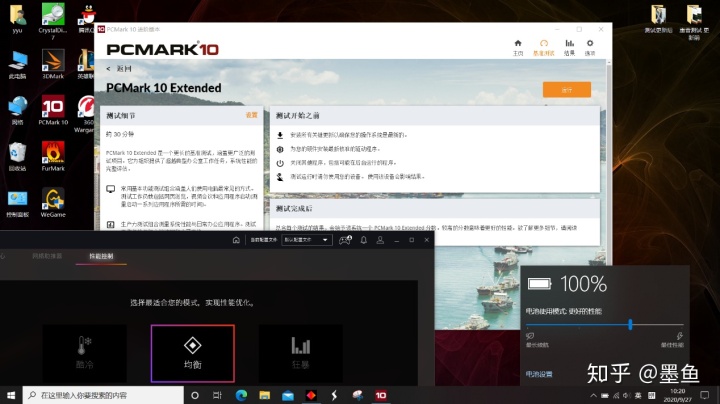Click the network tray icon
The height and width of the screenshot is (404, 720).
[x=616, y=395]
